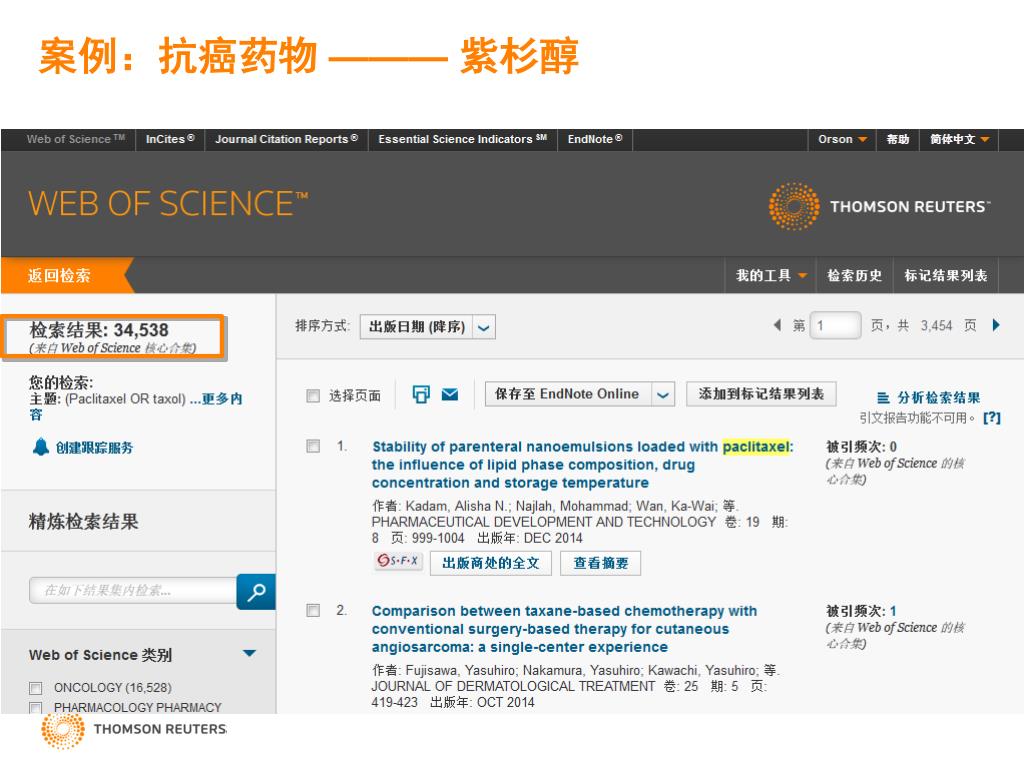
Task: Click into the page number field
Action: point(835,325)
